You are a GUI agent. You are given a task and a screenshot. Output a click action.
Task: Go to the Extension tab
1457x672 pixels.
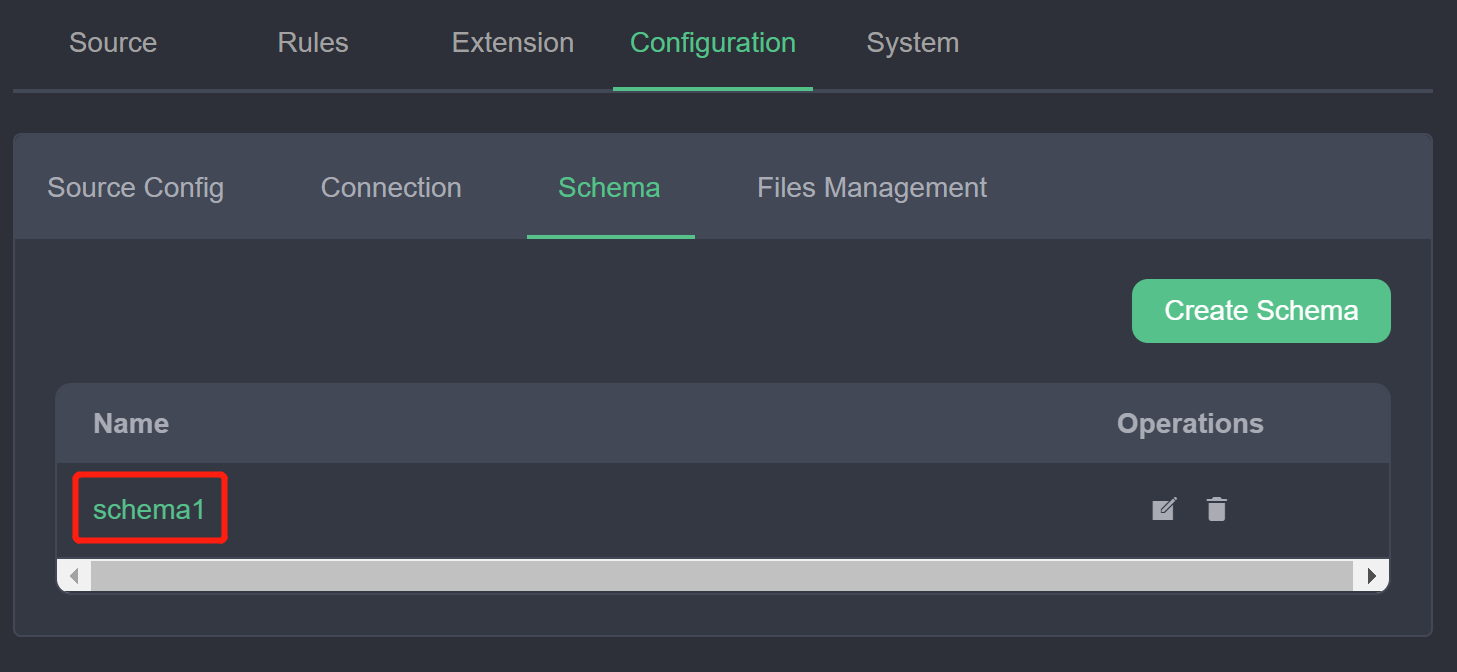pos(513,43)
